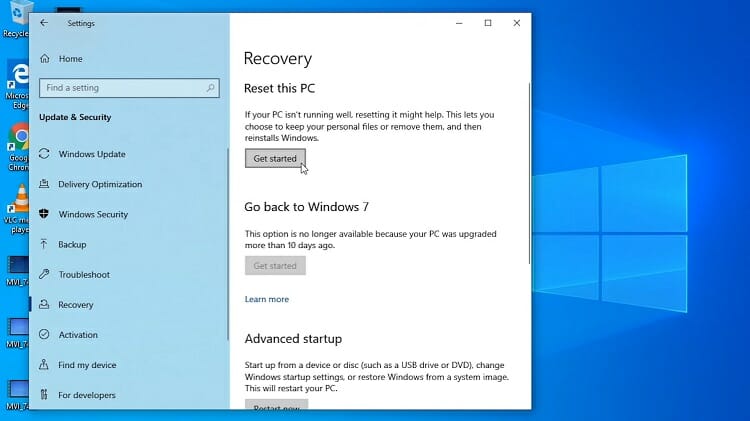This screenshot has width=750, height=421.
Task: Close the Settings window
Action: point(517,23)
